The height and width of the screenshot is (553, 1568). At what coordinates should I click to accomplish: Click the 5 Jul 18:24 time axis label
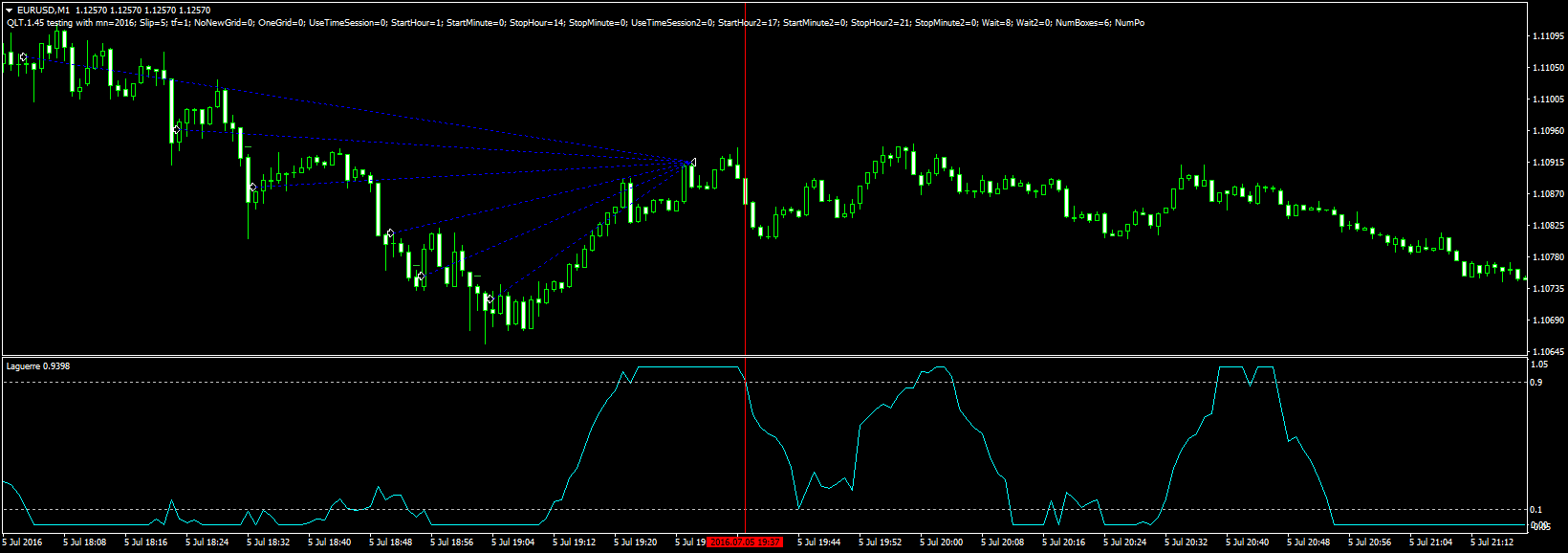[207, 542]
